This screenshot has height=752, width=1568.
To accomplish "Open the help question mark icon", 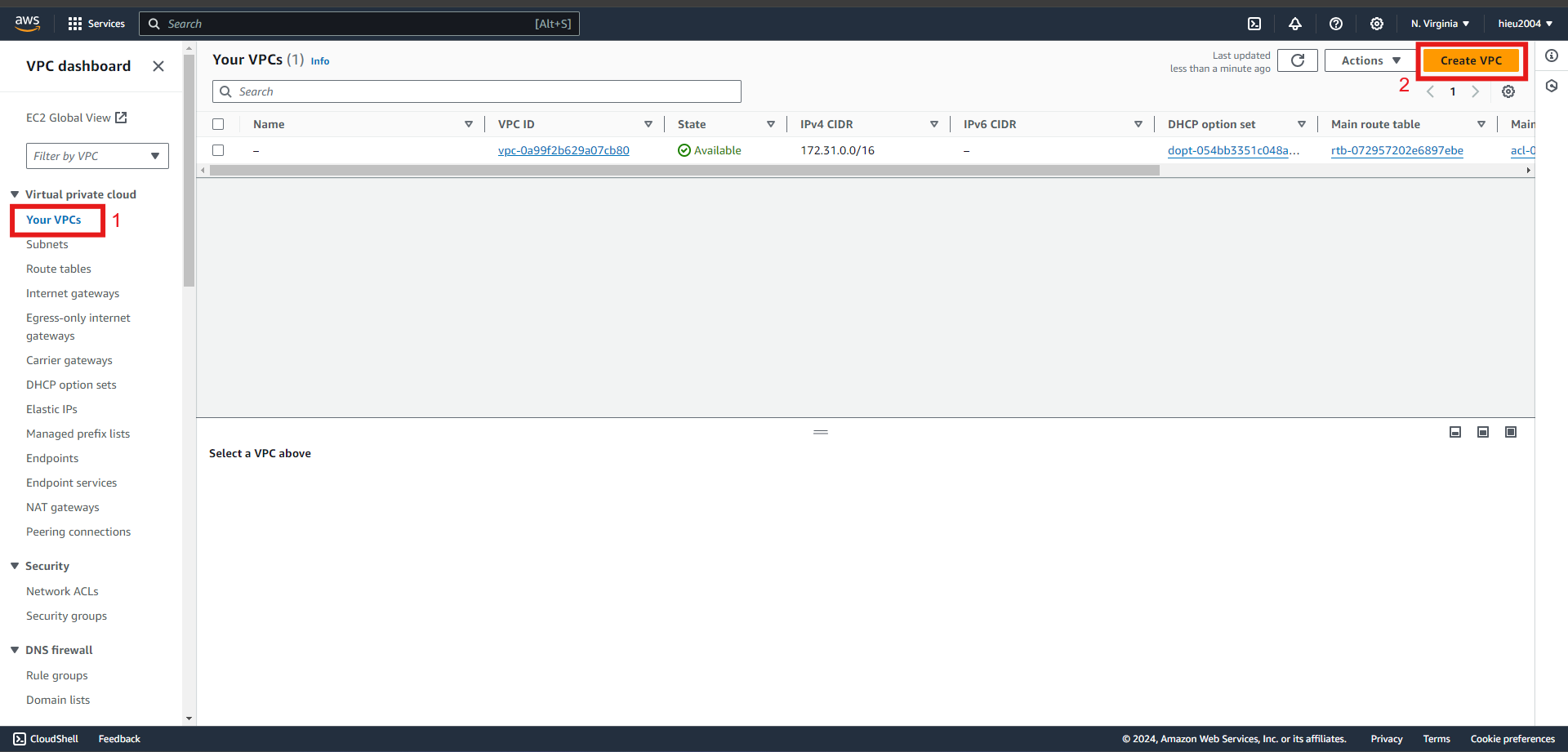I will (x=1336, y=24).
